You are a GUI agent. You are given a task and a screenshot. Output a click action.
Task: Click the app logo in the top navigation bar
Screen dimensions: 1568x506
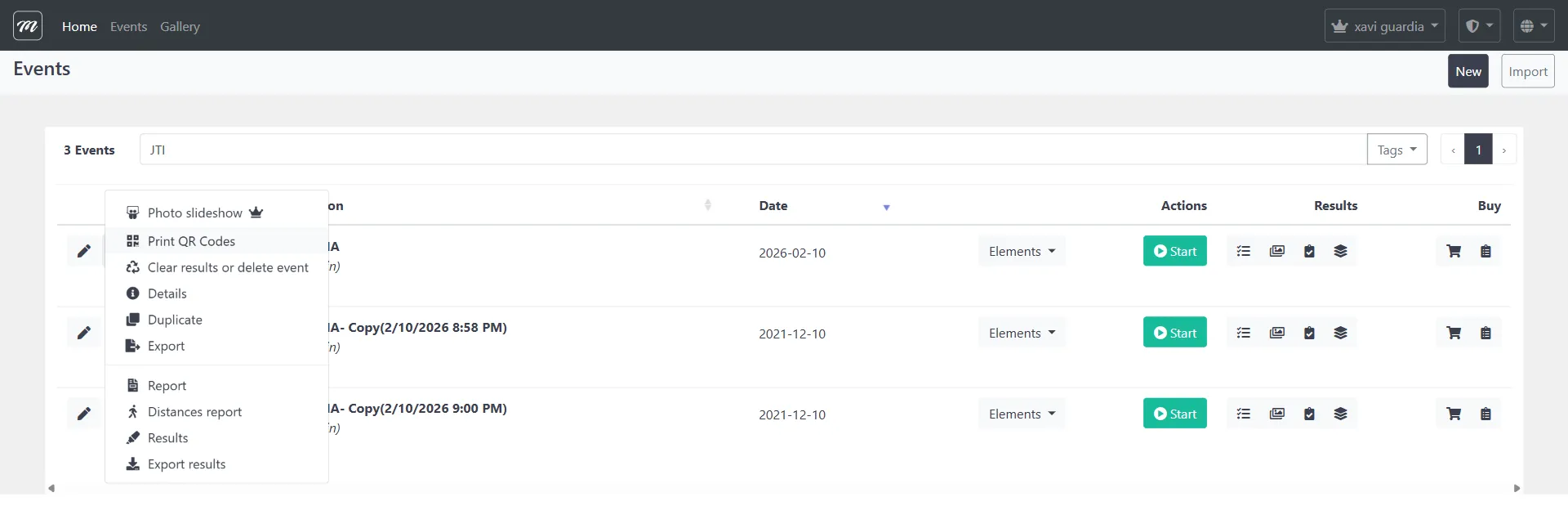[28, 26]
